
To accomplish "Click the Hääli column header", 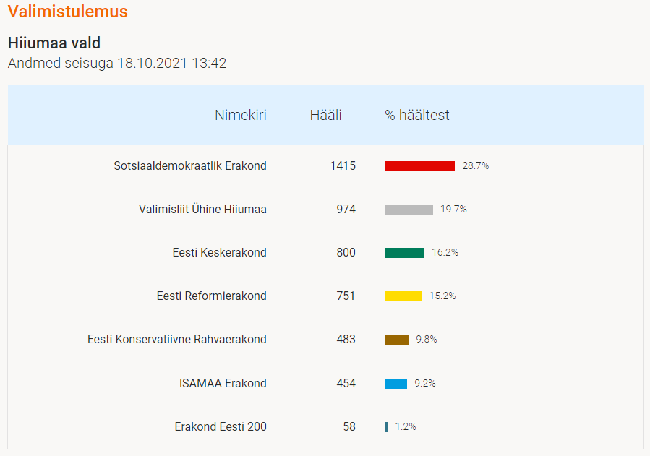I will click(326, 115).
